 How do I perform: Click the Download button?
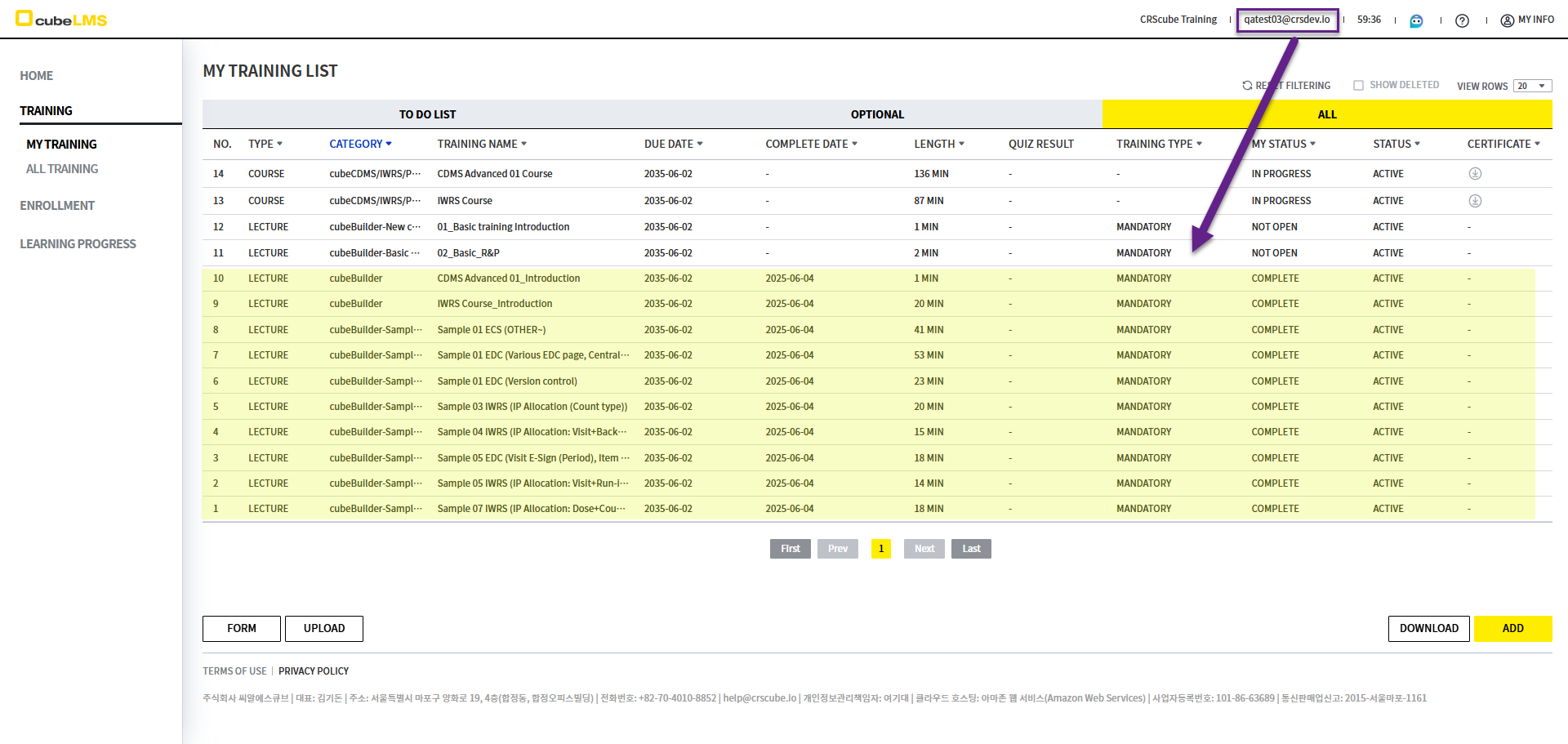pyautogui.click(x=1428, y=628)
